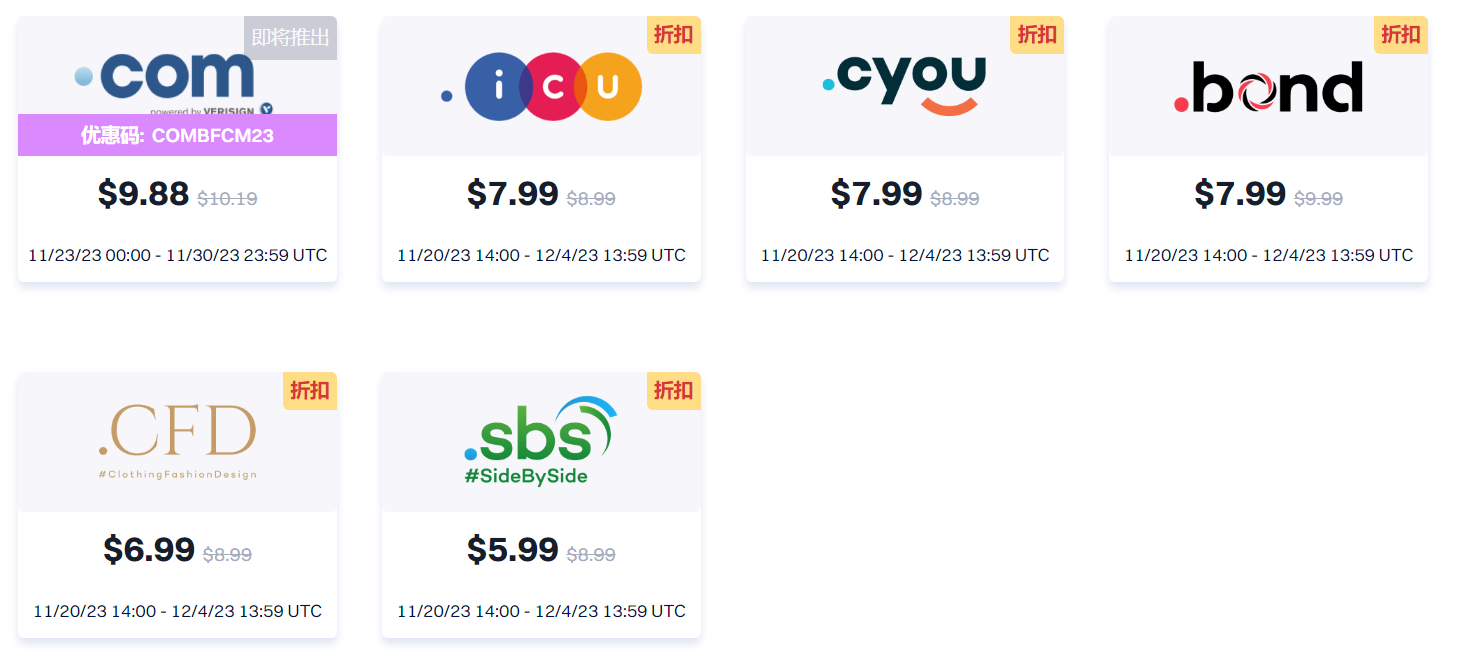Image resolution: width=1464 pixels, height=658 pixels.
Task: Click the .cyou promotion date range
Action: point(904,255)
